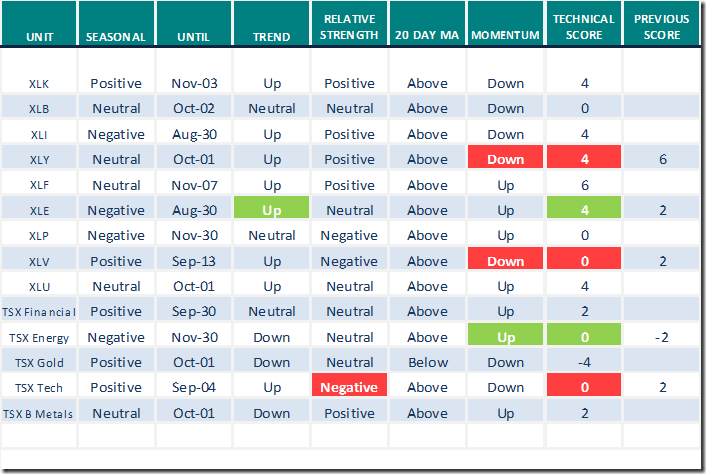Click the red technical score cell for XLV
Viewport: 706px width, 474px height.
[x=584, y=261]
